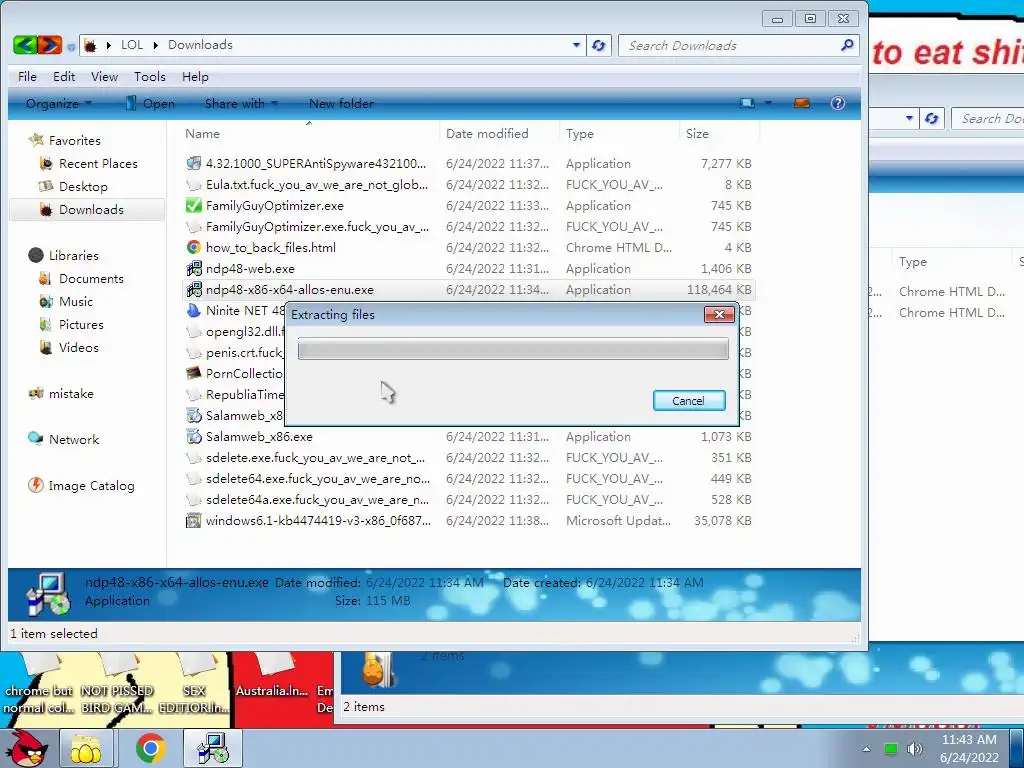Click the Show desktop strip beside the taskbar clock
The height and width of the screenshot is (768, 1024).
pos(1017,748)
